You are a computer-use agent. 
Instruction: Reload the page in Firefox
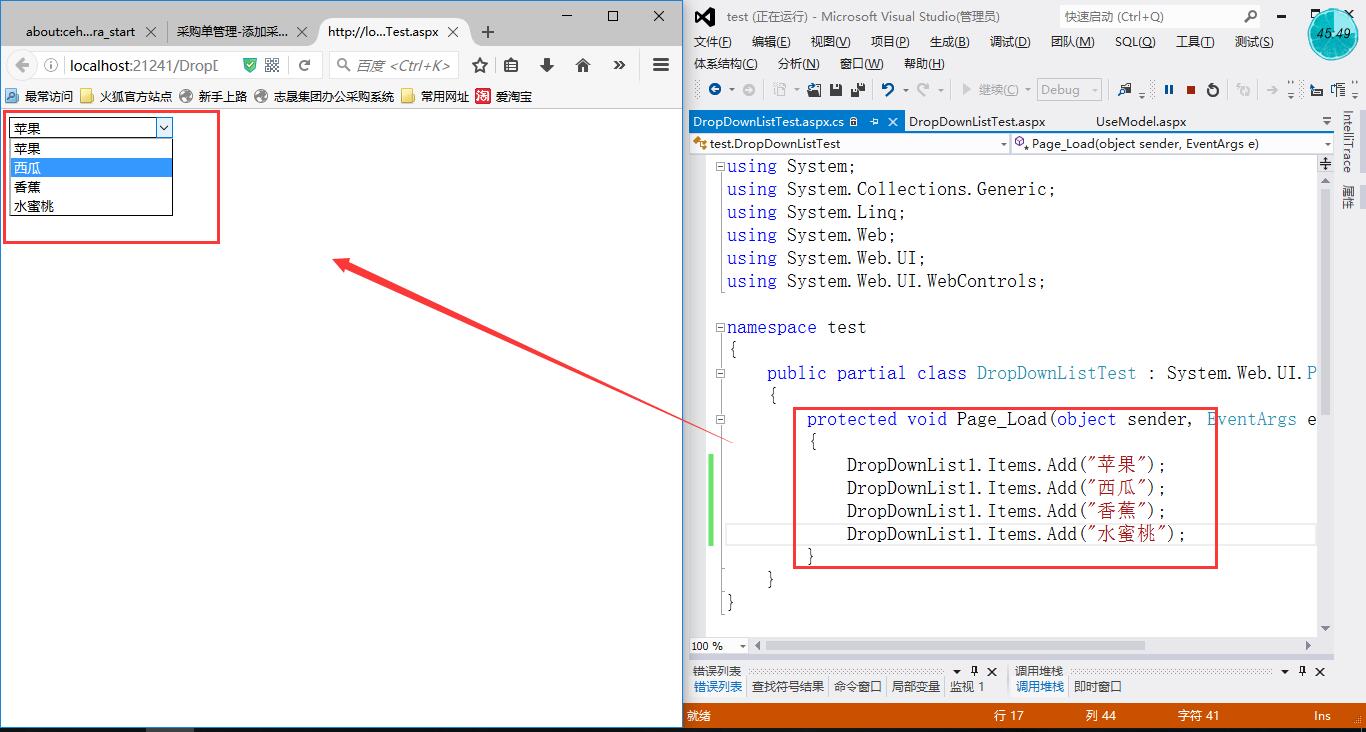click(304, 65)
